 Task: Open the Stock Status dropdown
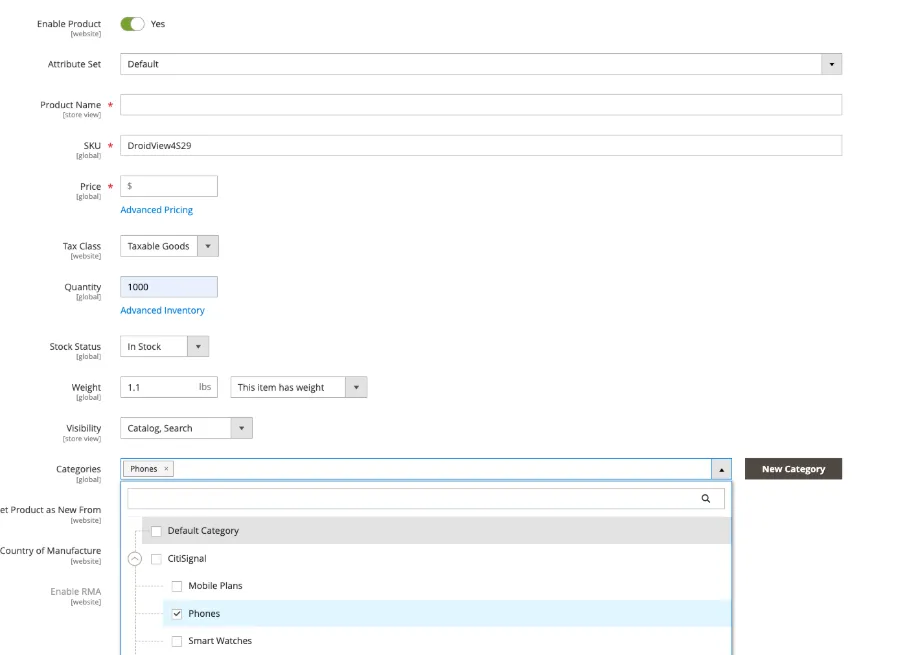[164, 346]
